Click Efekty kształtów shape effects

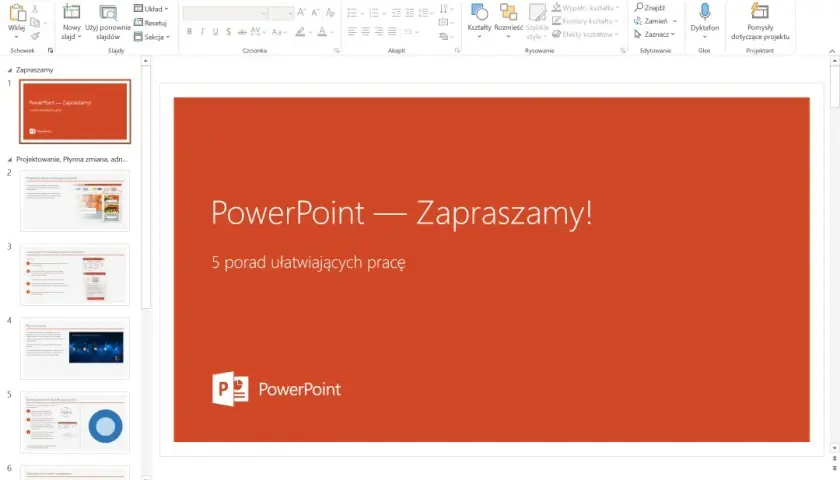585,34
